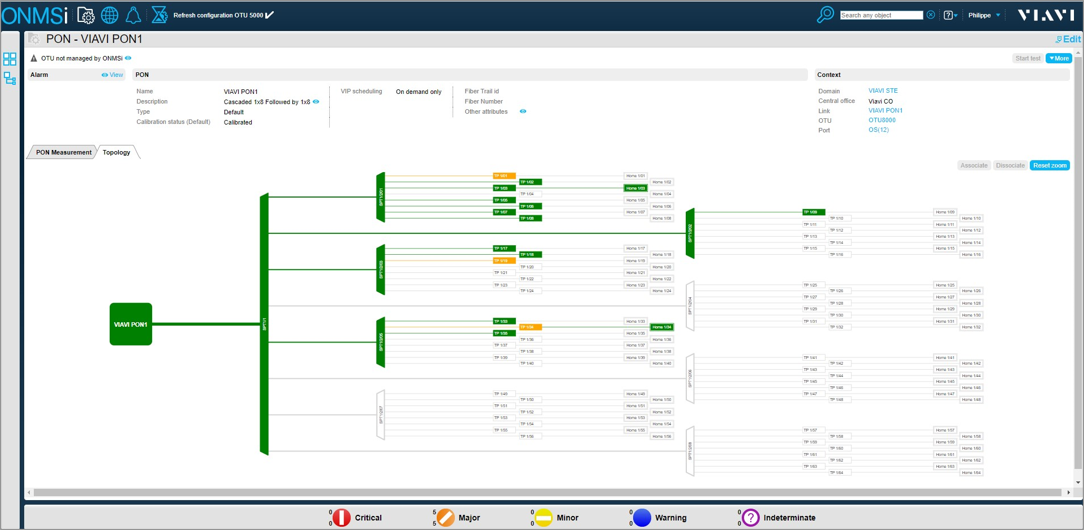Open the Philippe user dropdown
This screenshot has height=530, width=1084.
984,15
